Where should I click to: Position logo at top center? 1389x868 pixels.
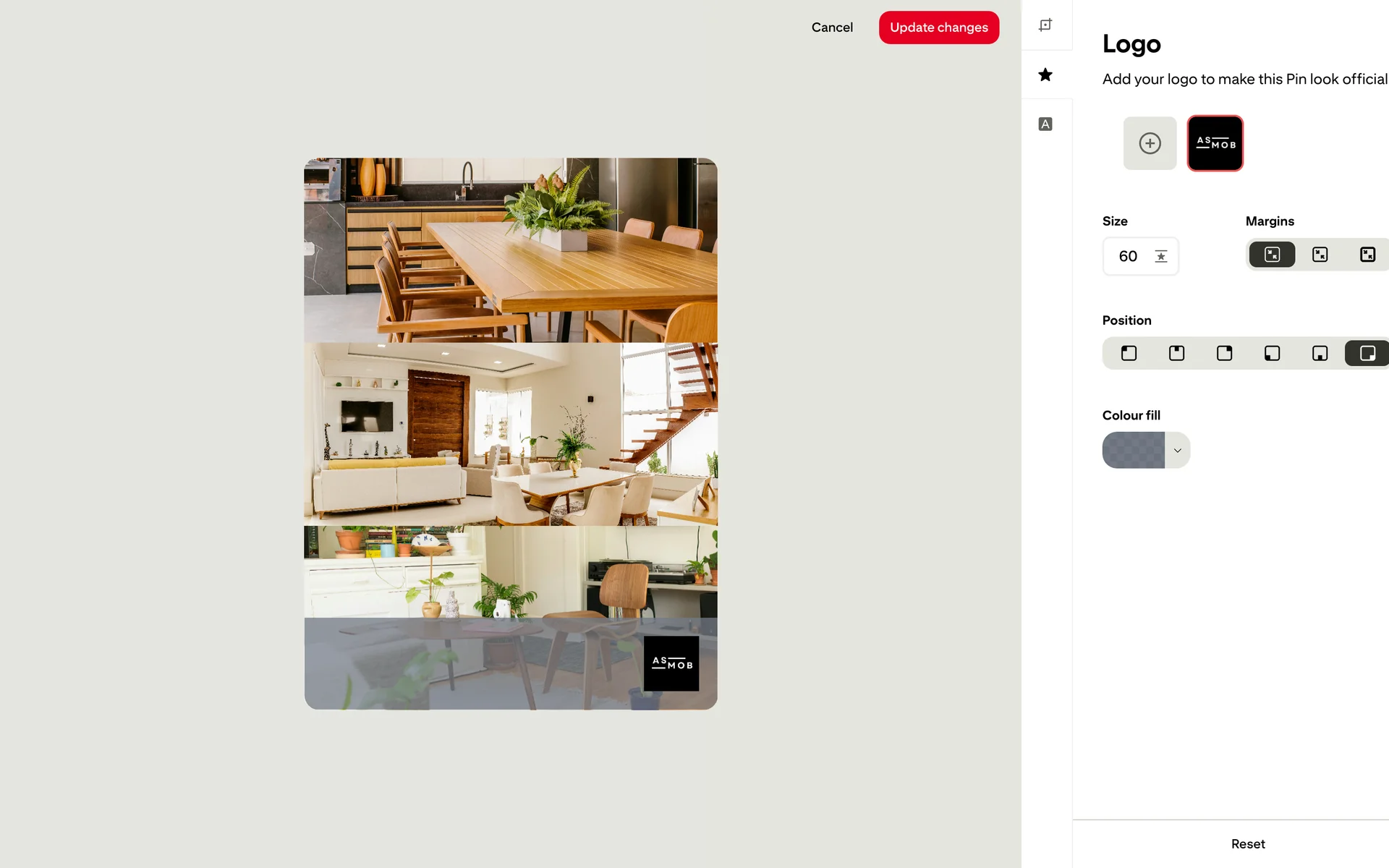click(x=1177, y=353)
